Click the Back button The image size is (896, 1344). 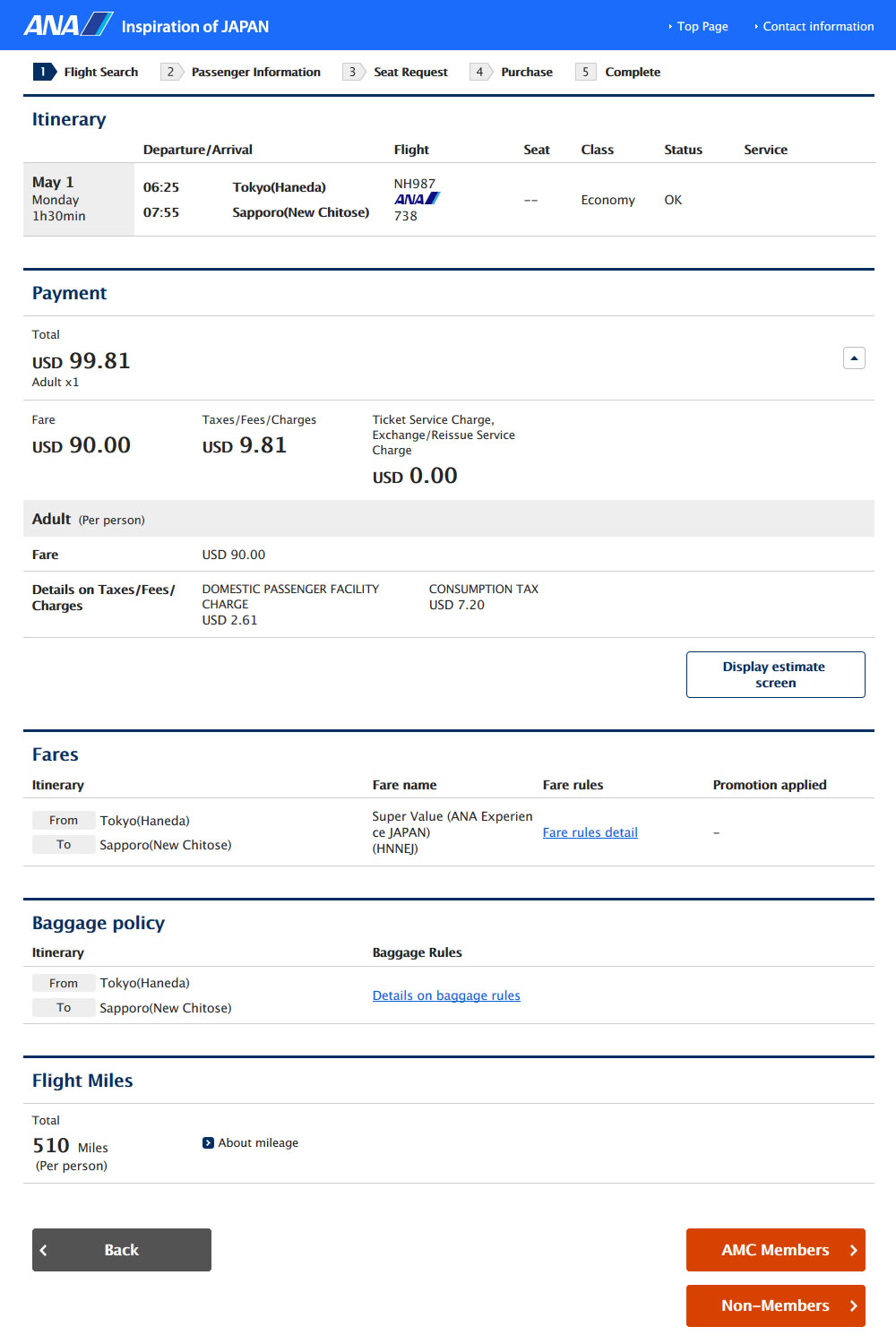122,1250
